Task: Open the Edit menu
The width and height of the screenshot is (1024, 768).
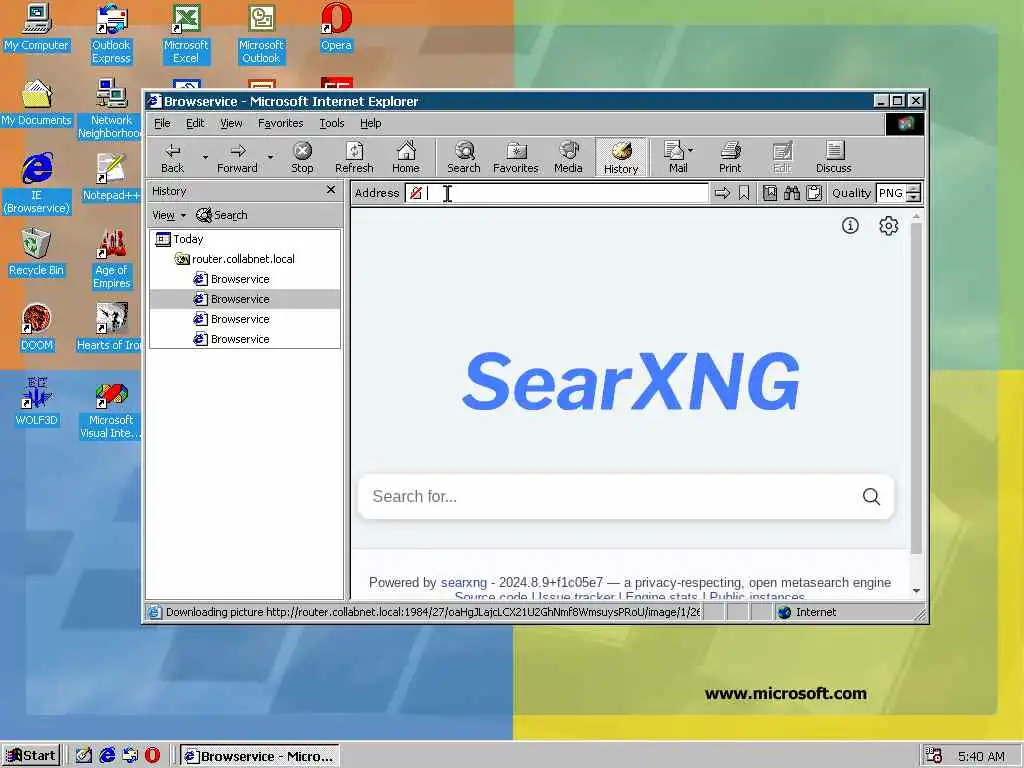Action: coord(195,123)
